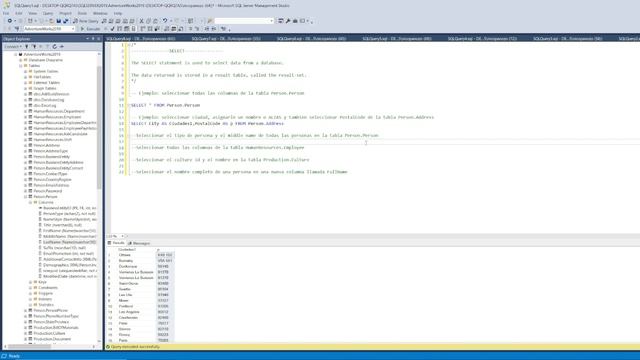Open the File menu
Screen dimensions: 640x360
pyautogui.click(x=6, y=13)
